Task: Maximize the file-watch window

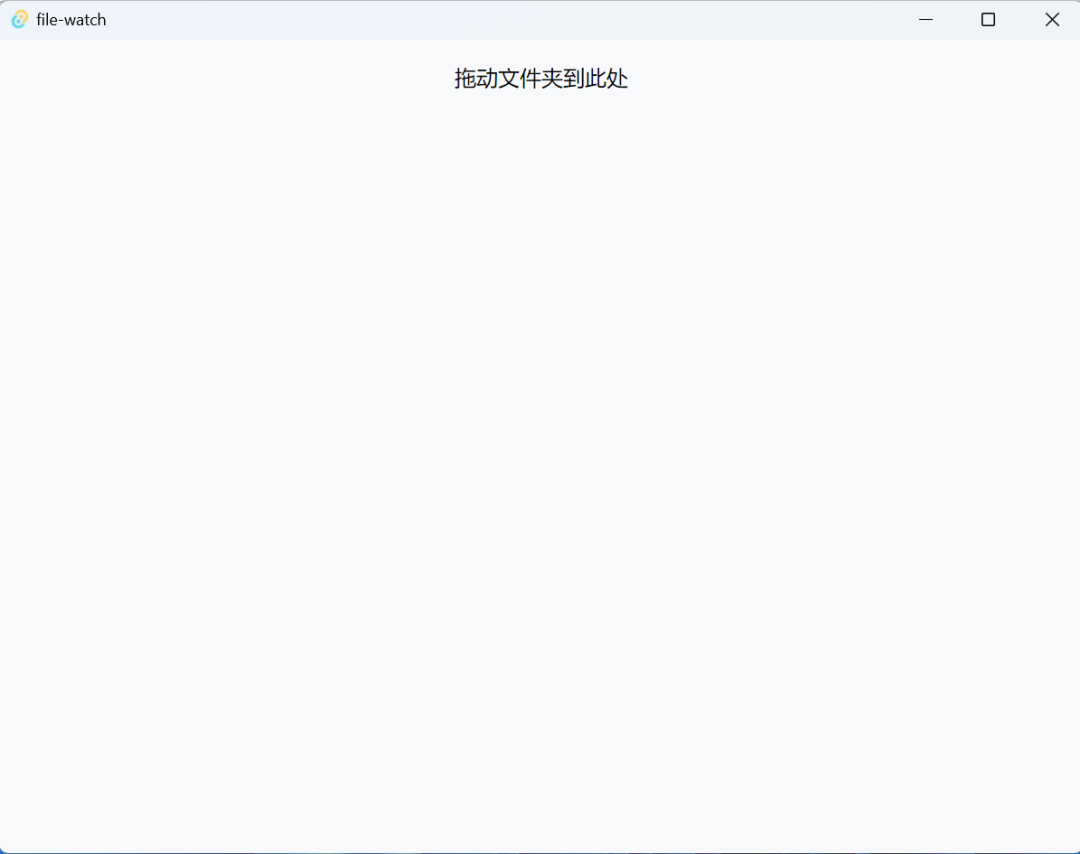Action: [x=988, y=19]
